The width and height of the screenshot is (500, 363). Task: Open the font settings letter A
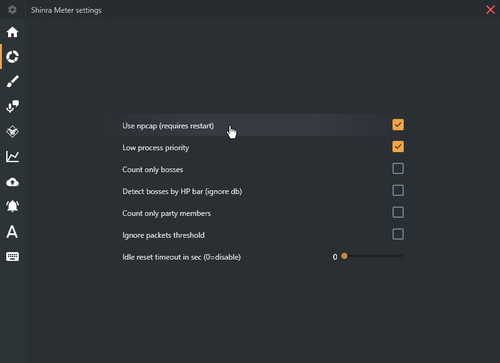pyautogui.click(x=12, y=231)
